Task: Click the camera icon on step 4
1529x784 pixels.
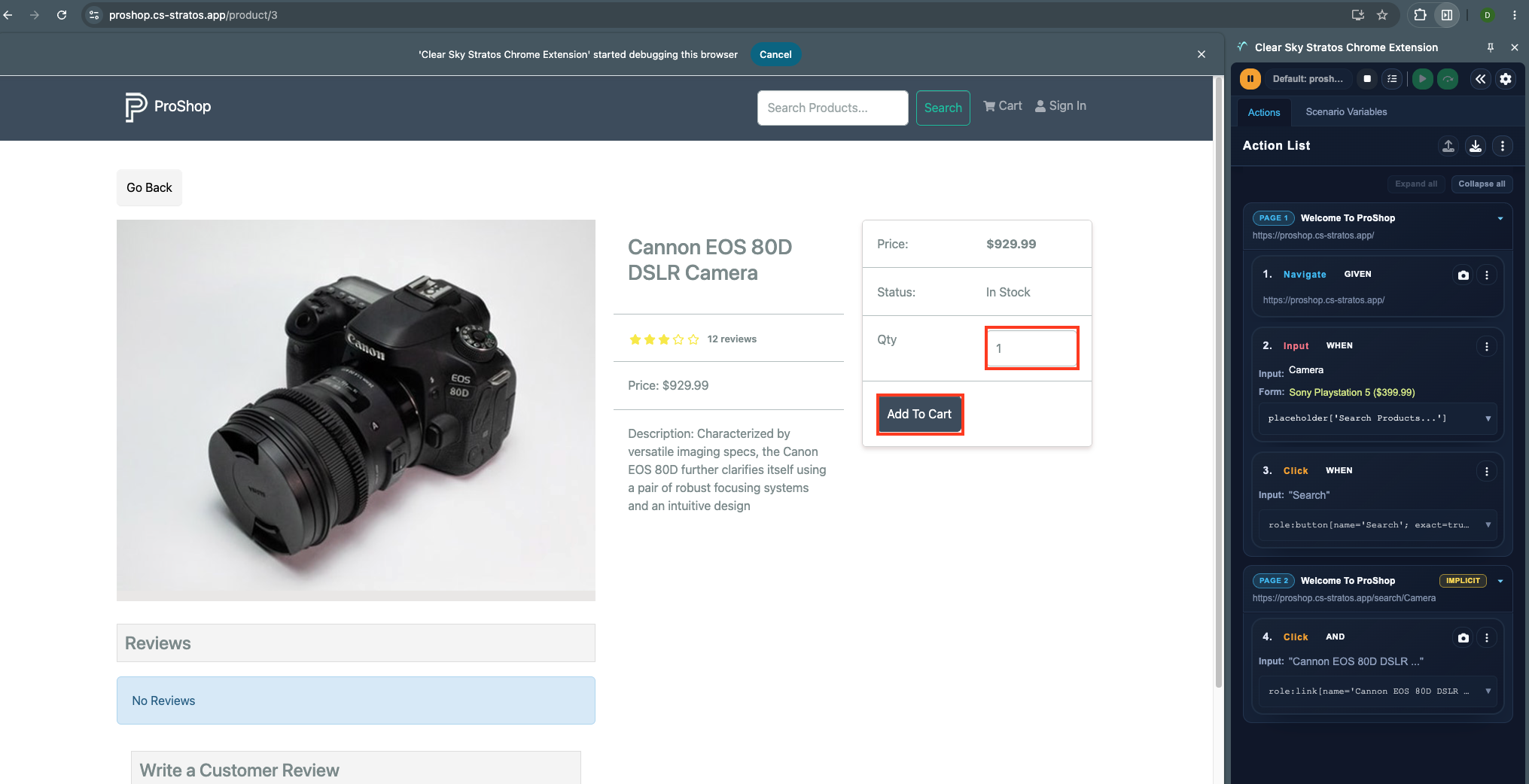Action: (x=1463, y=638)
